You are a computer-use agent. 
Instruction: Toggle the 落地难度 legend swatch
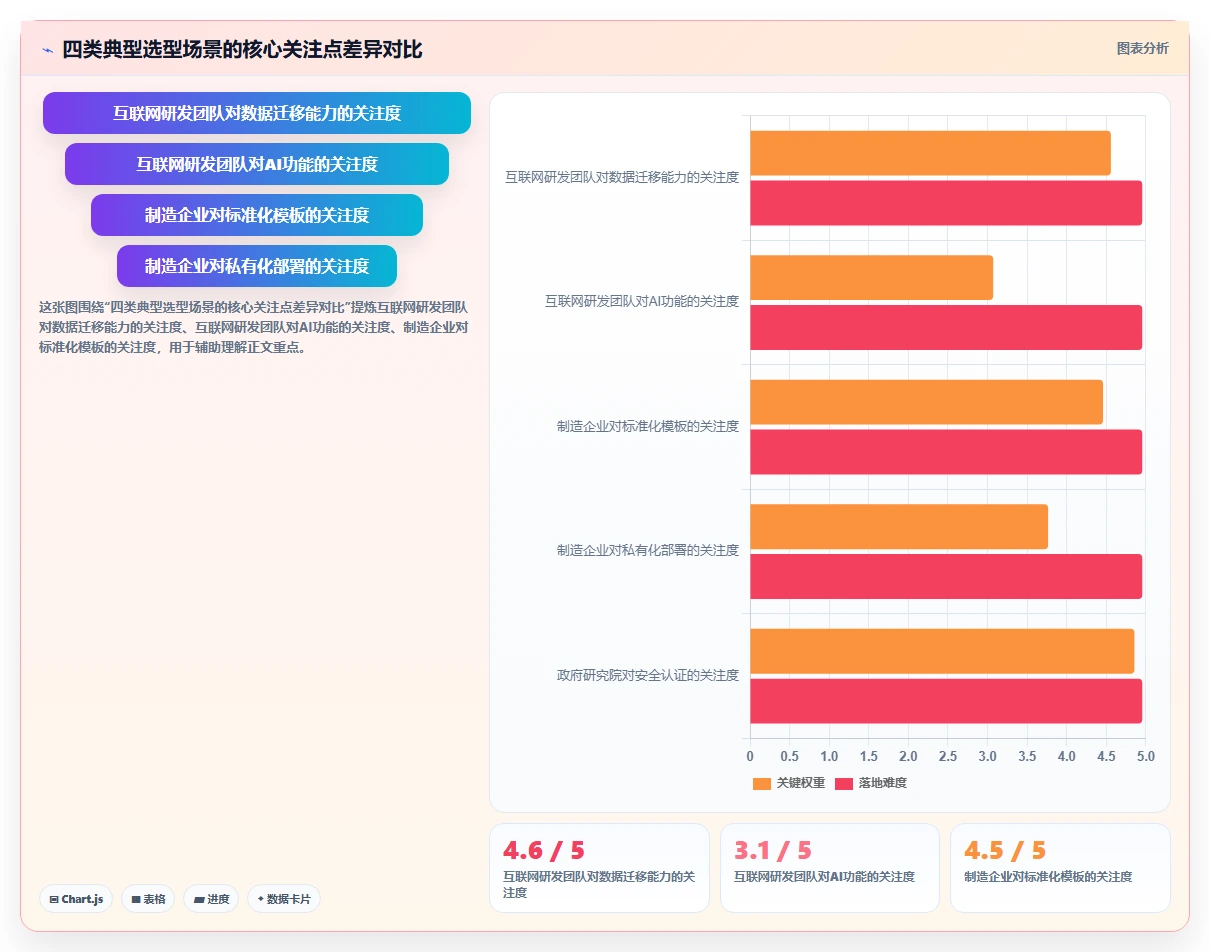[844, 783]
